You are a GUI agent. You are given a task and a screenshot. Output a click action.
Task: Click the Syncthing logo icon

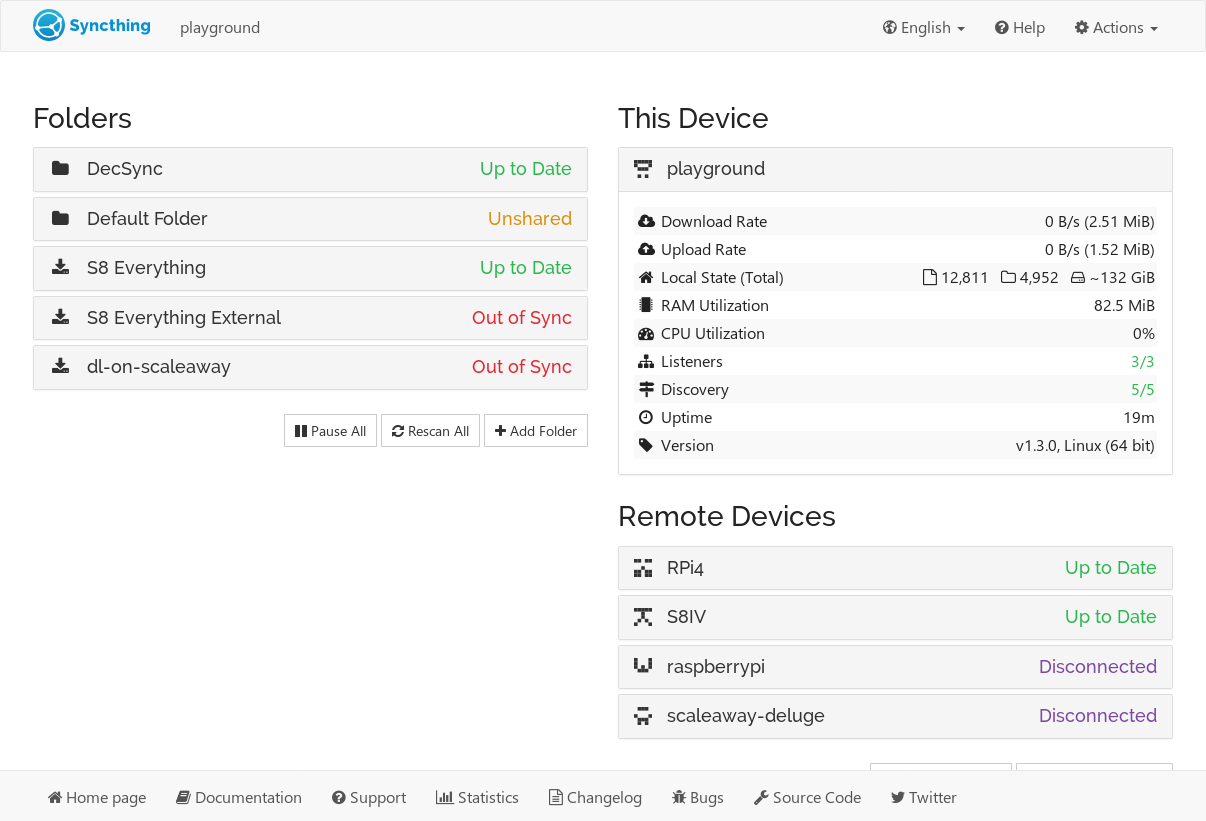click(48, 26)
